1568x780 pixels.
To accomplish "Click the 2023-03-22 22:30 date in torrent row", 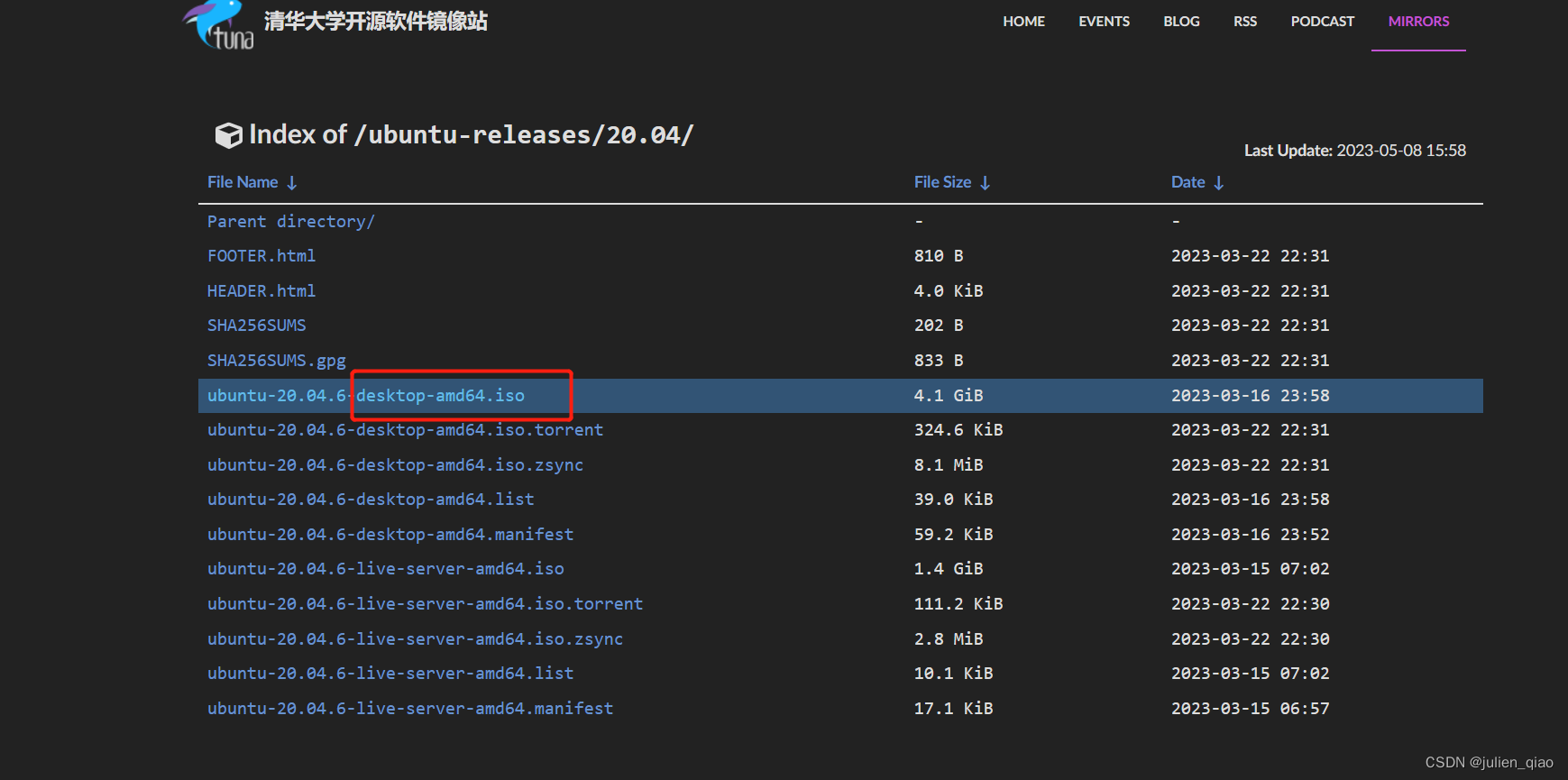I will point(1250,604).
